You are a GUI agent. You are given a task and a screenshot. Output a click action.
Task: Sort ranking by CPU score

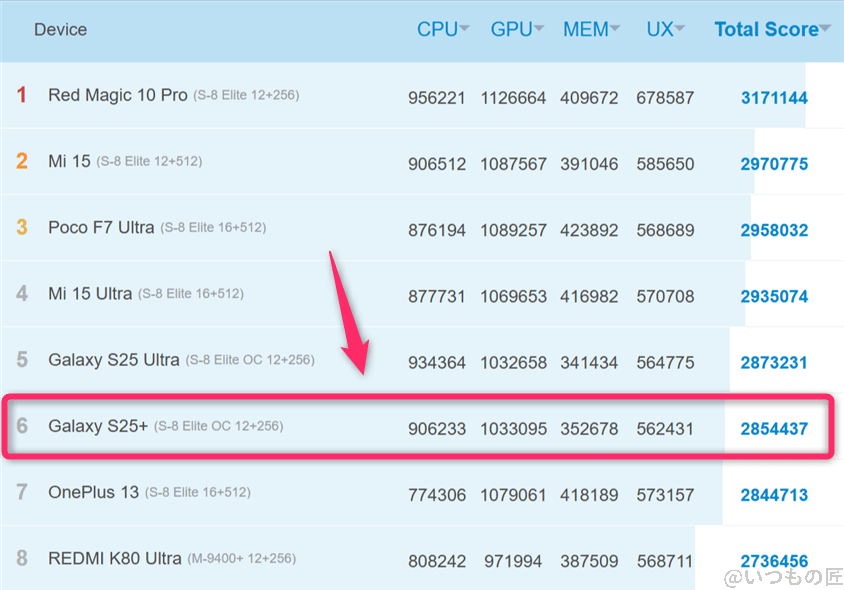[x=436, y=29]
